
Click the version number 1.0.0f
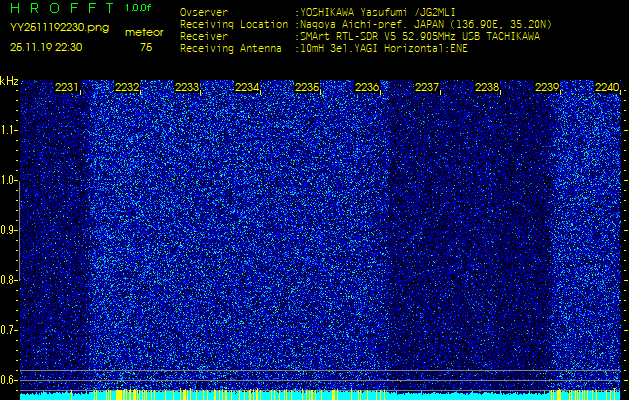[x=138, y=8]
